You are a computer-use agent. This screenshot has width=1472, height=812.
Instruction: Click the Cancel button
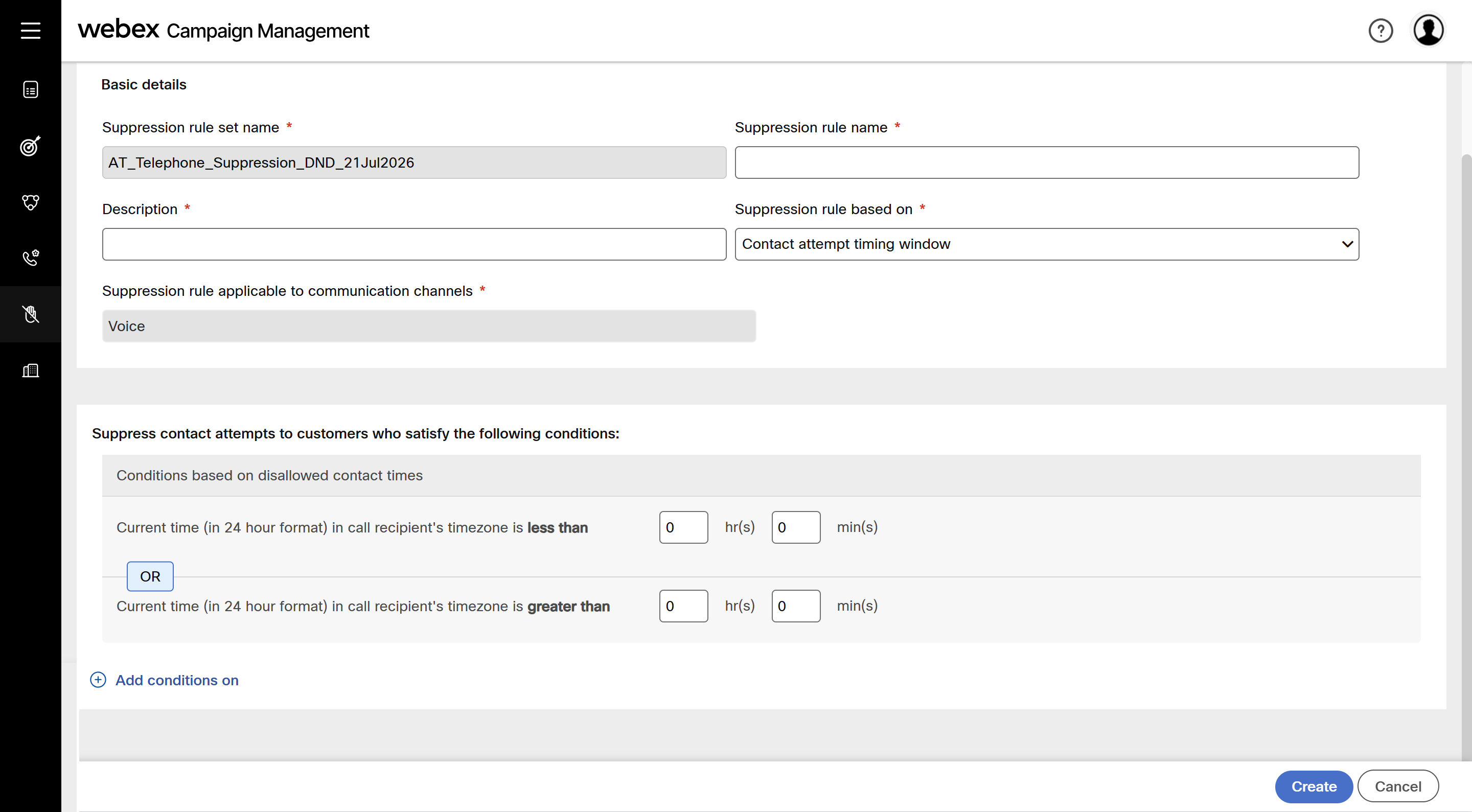pyautogui.click(x=1397, y=786)
